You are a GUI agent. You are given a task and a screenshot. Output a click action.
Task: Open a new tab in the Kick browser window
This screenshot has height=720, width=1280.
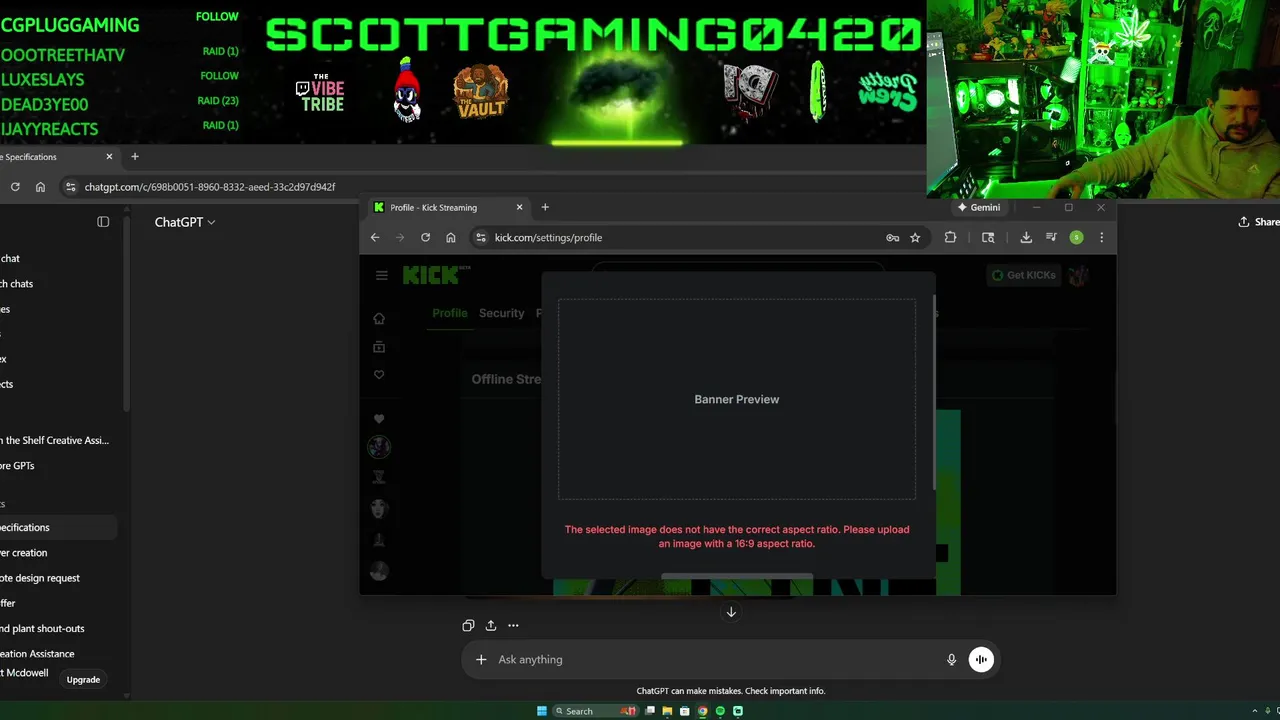[x=545, y=207]
